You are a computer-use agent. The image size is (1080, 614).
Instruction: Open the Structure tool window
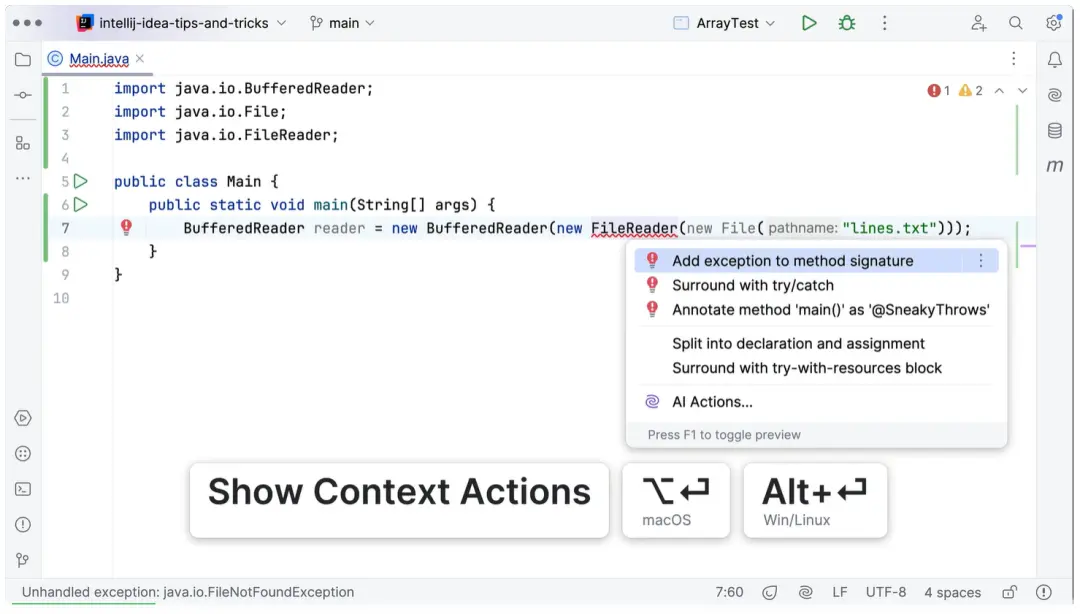pos(23,143)
